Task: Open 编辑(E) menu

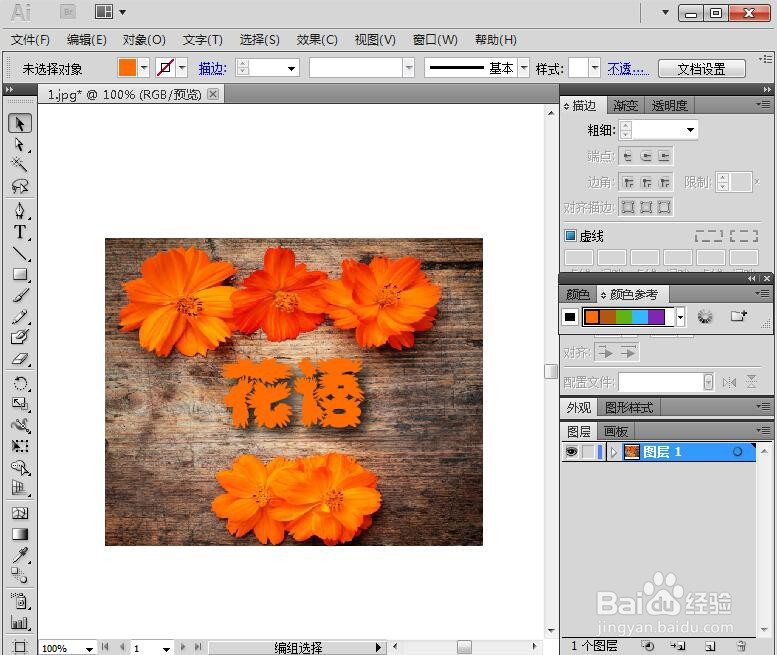Action: click(87, 40)
